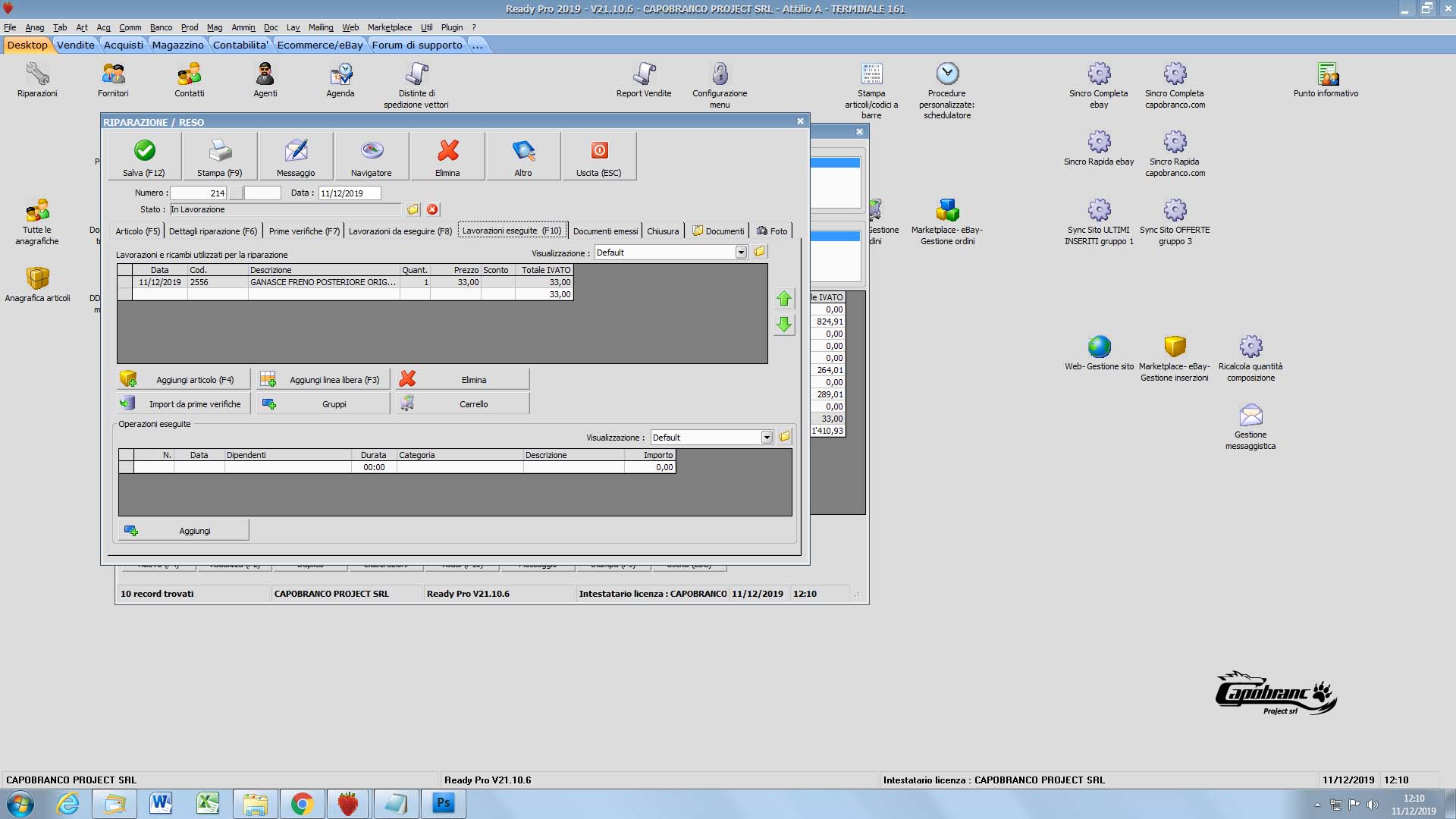Open the Agenda desktop icon
This screenshot has height=819, width=1456.
[x=340, y=80]
